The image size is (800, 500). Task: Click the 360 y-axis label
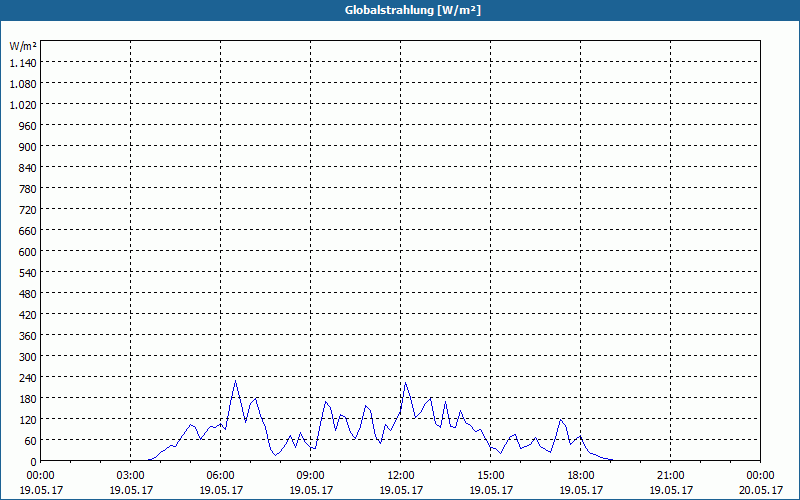coord(28,336)
